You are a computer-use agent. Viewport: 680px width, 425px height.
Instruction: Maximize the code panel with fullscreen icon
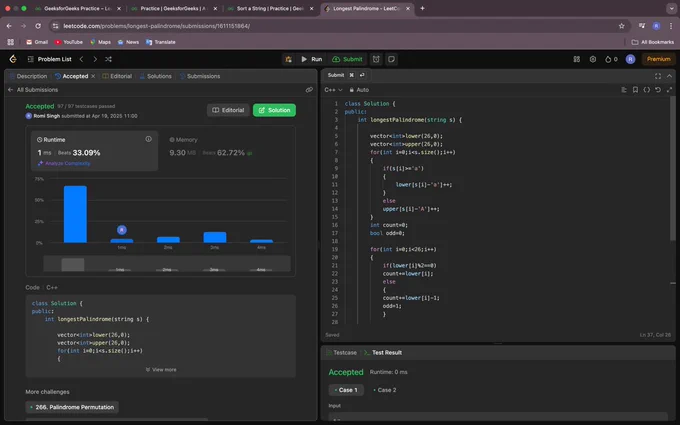click(658, 76)
